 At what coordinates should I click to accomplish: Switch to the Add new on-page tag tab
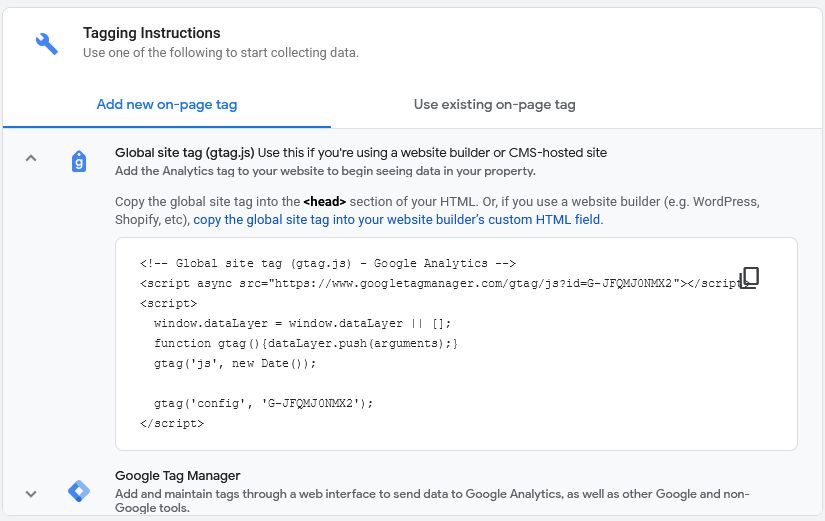(x=167, y=104)
